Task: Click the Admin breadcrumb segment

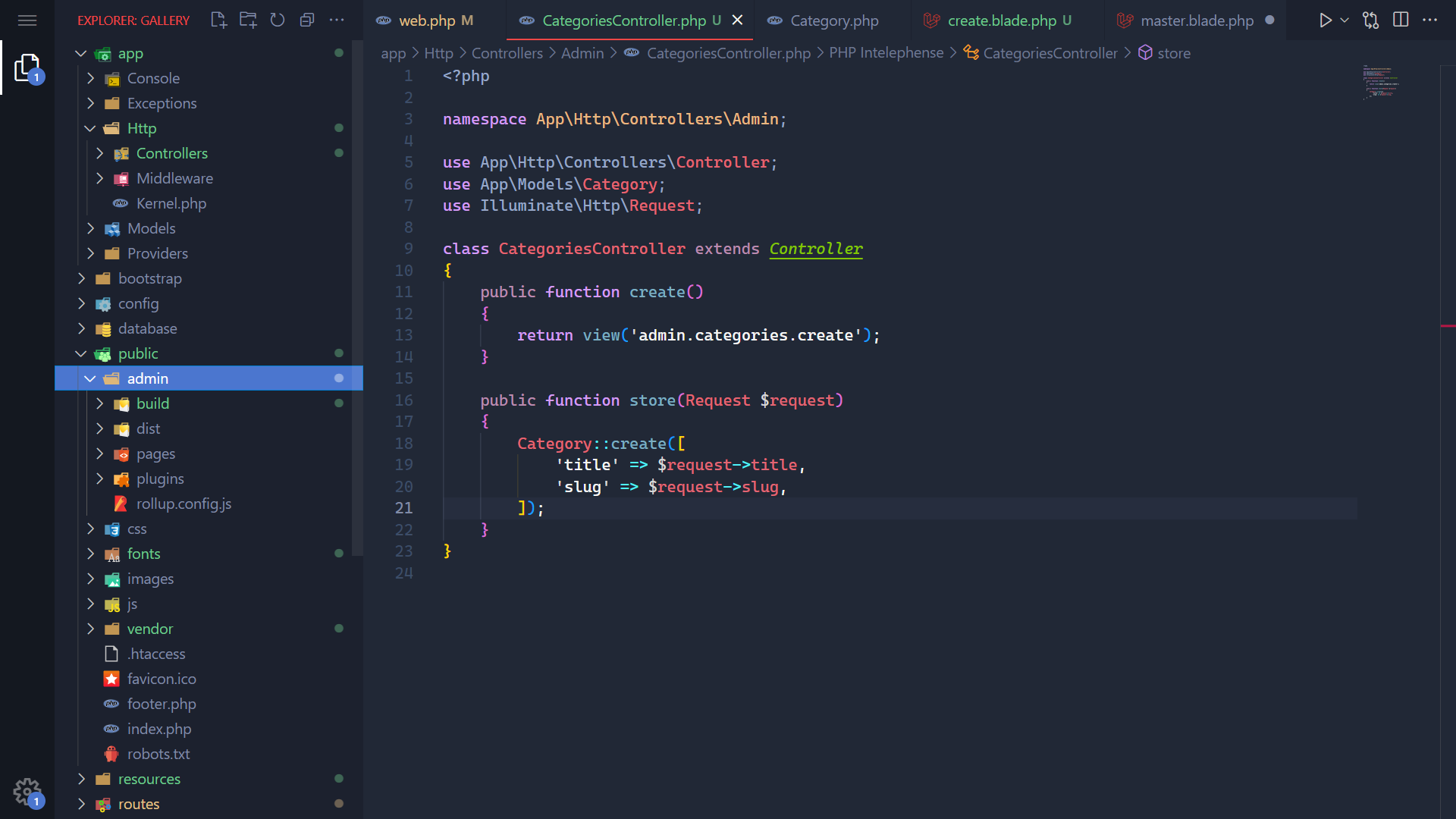Action: coord(582,53)
